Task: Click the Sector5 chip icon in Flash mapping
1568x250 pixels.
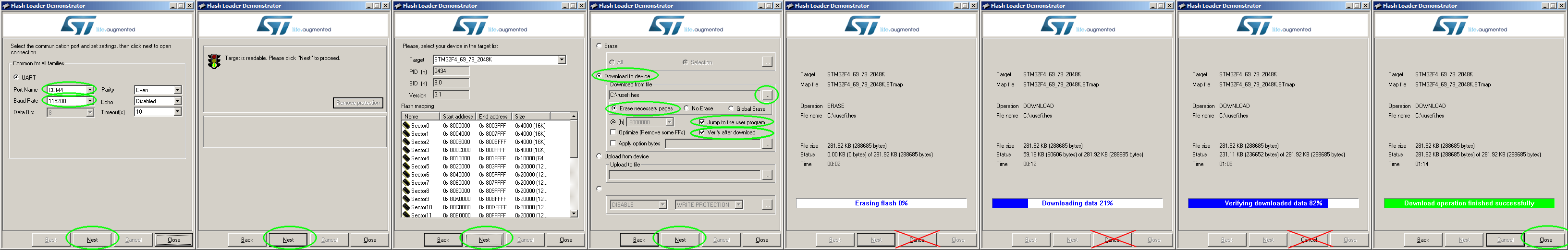Action: tap(406, 166)
